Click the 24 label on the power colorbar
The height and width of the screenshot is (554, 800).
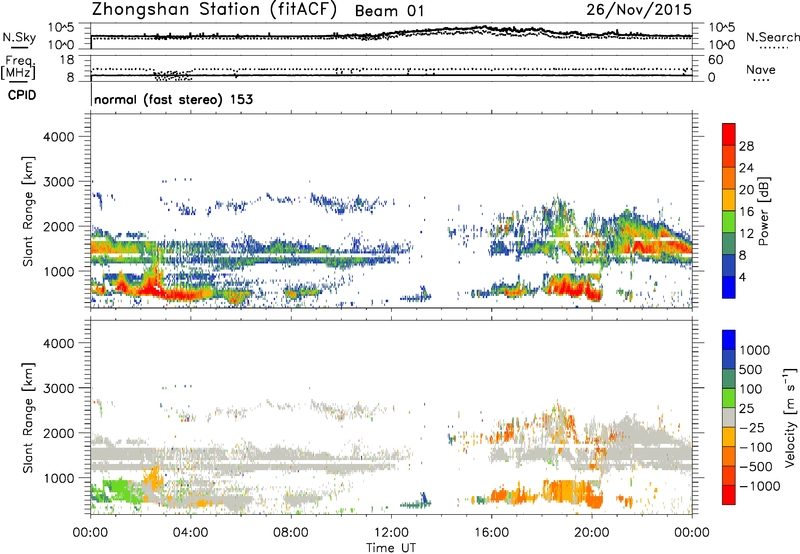(x=746, y=168)
